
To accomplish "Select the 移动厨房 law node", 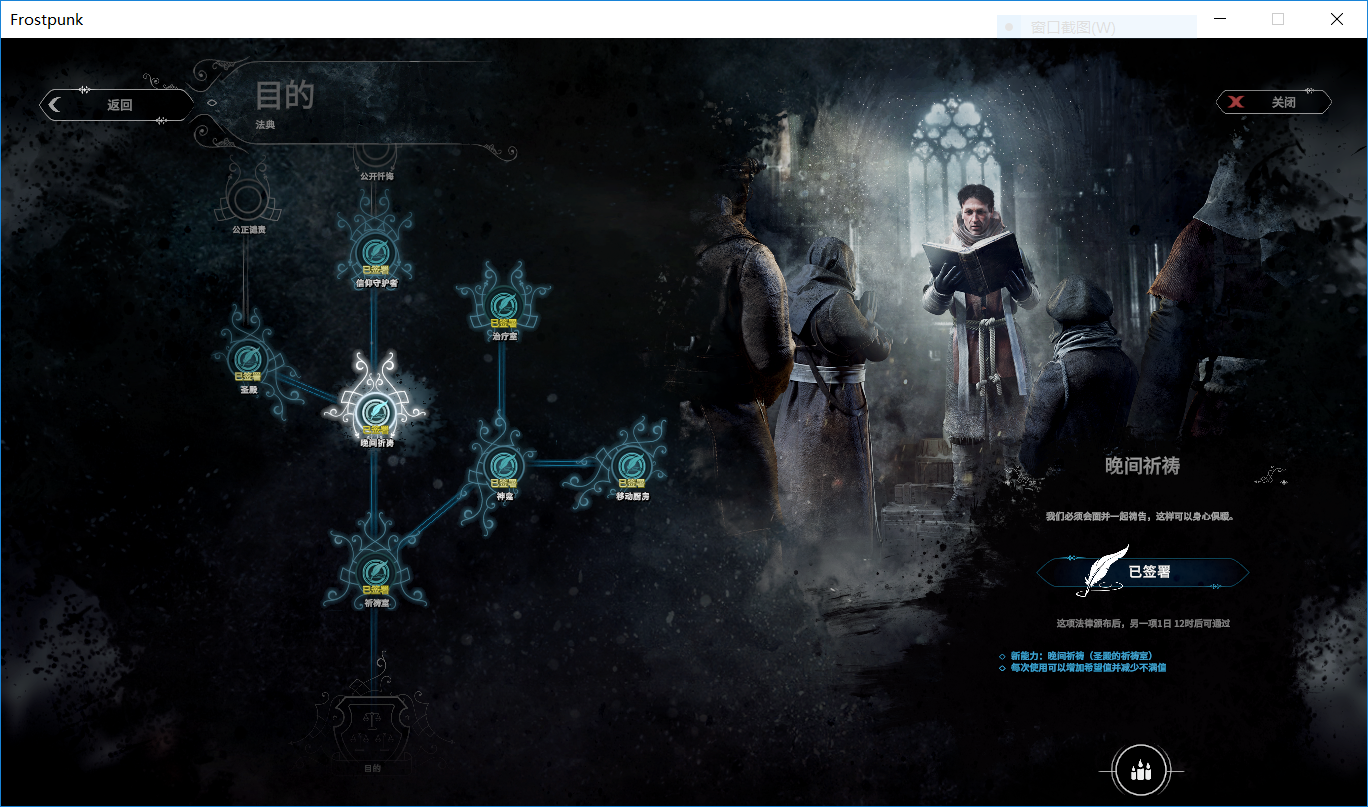I will point(630,464).
